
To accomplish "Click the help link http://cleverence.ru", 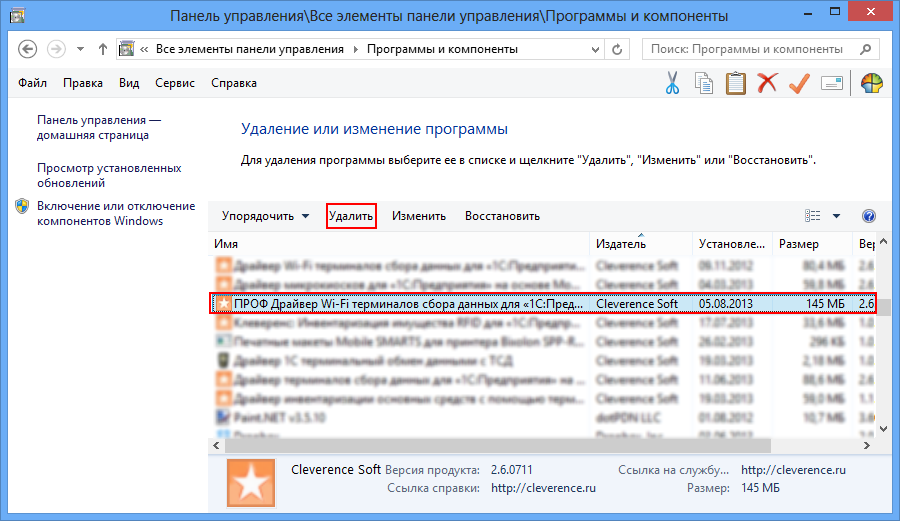I will pos(543,488).
